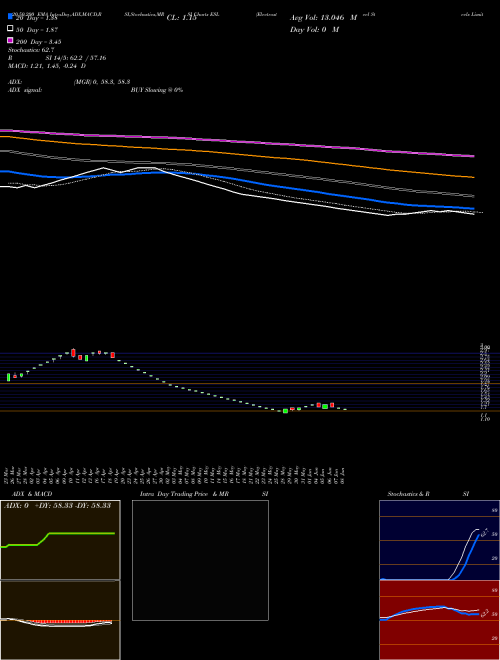Image resolution: width=500 pixels, height=660 pixels.
Task: Click the 'ADX: 0 +DY: 58.33 -DY: 58.33' header
Action: pyautogui.click(x=57, y=506)
